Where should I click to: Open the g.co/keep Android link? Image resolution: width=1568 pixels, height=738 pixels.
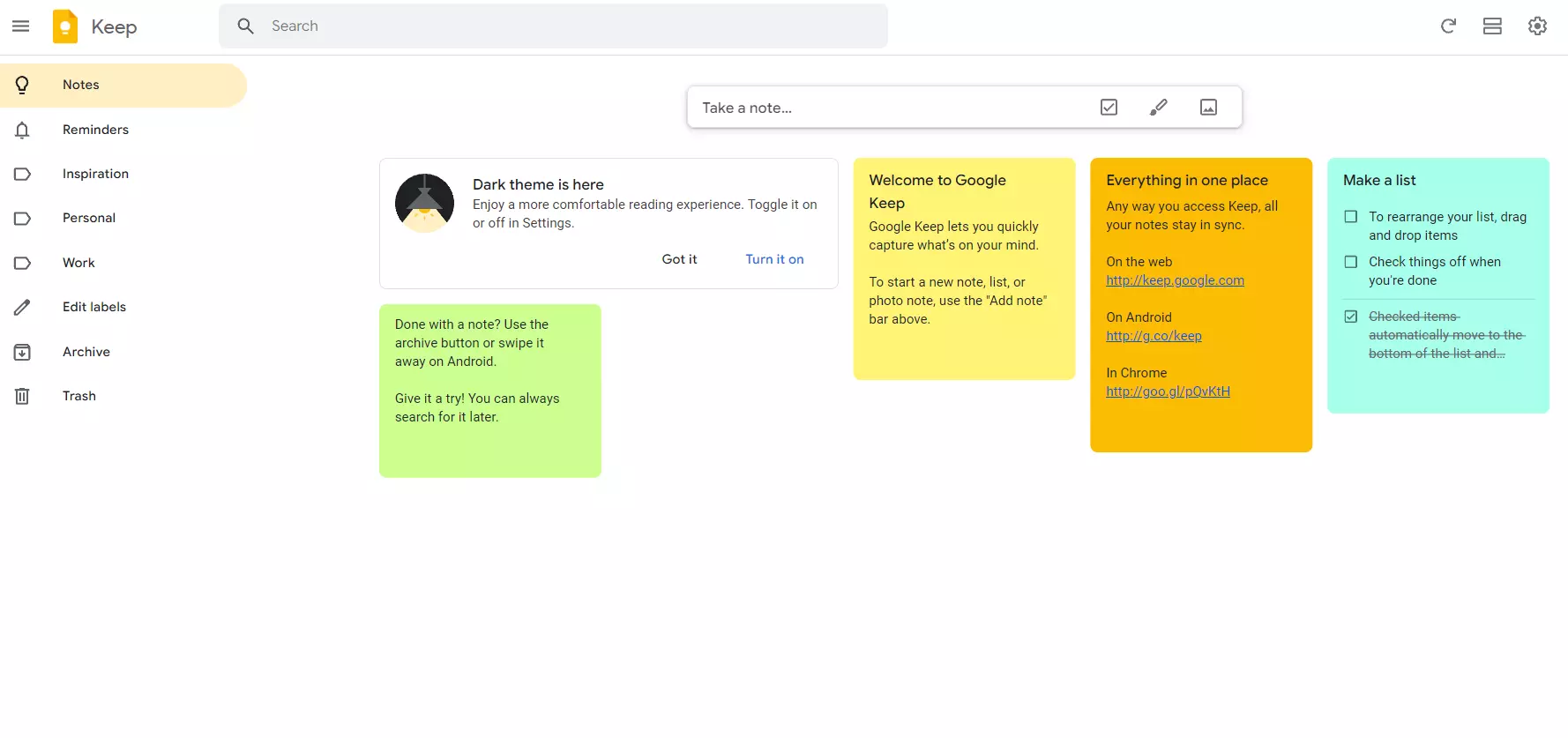tap(1154, 336)
